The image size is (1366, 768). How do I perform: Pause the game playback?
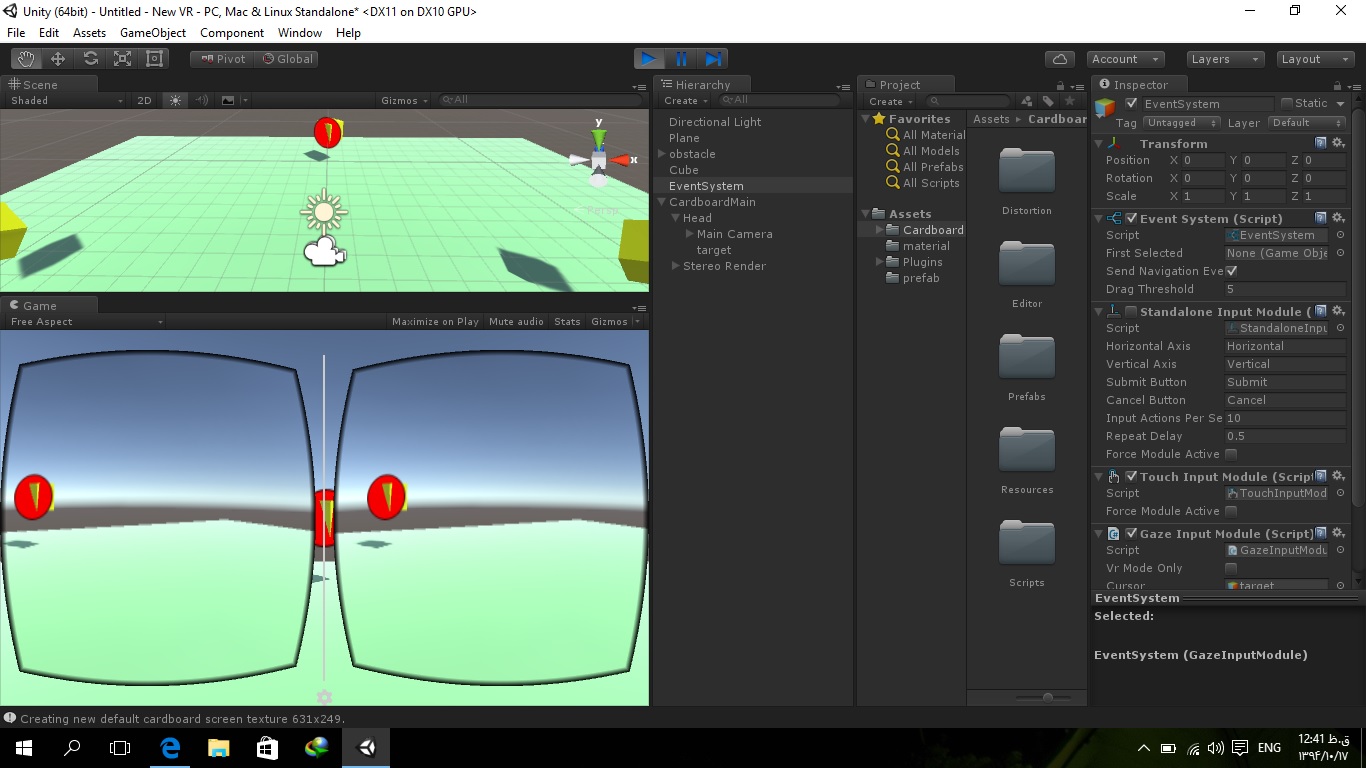click(681, 59)
